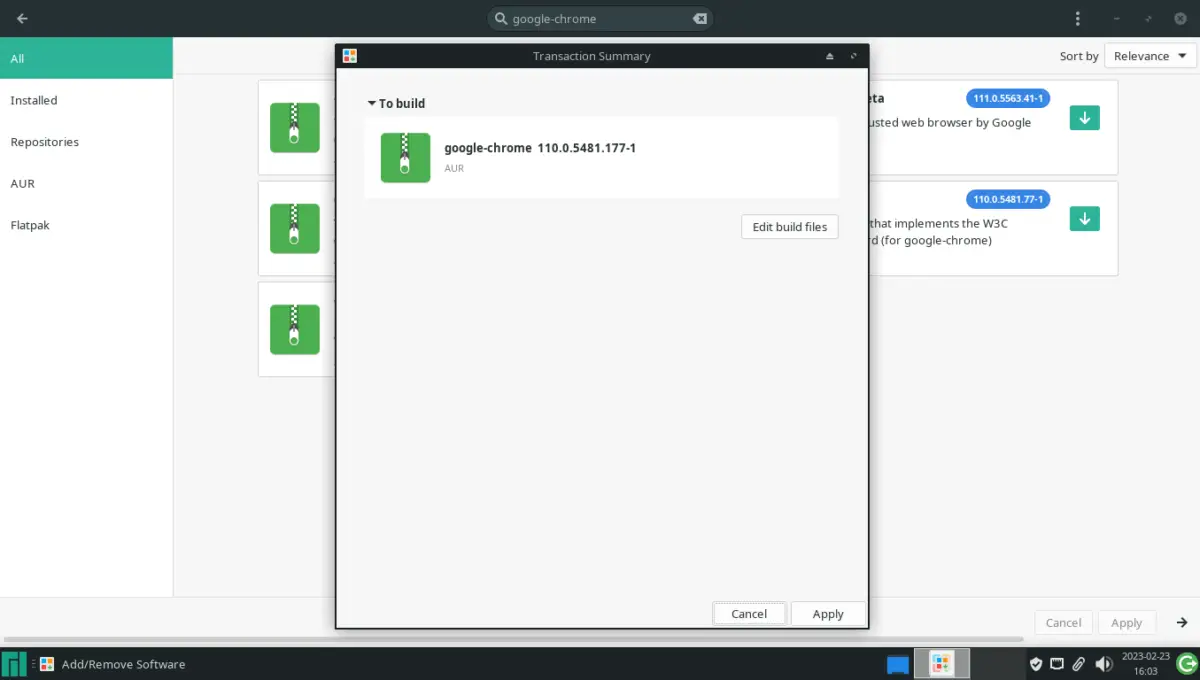
Task: Collapse the To build section
Action: pos(396,103)
